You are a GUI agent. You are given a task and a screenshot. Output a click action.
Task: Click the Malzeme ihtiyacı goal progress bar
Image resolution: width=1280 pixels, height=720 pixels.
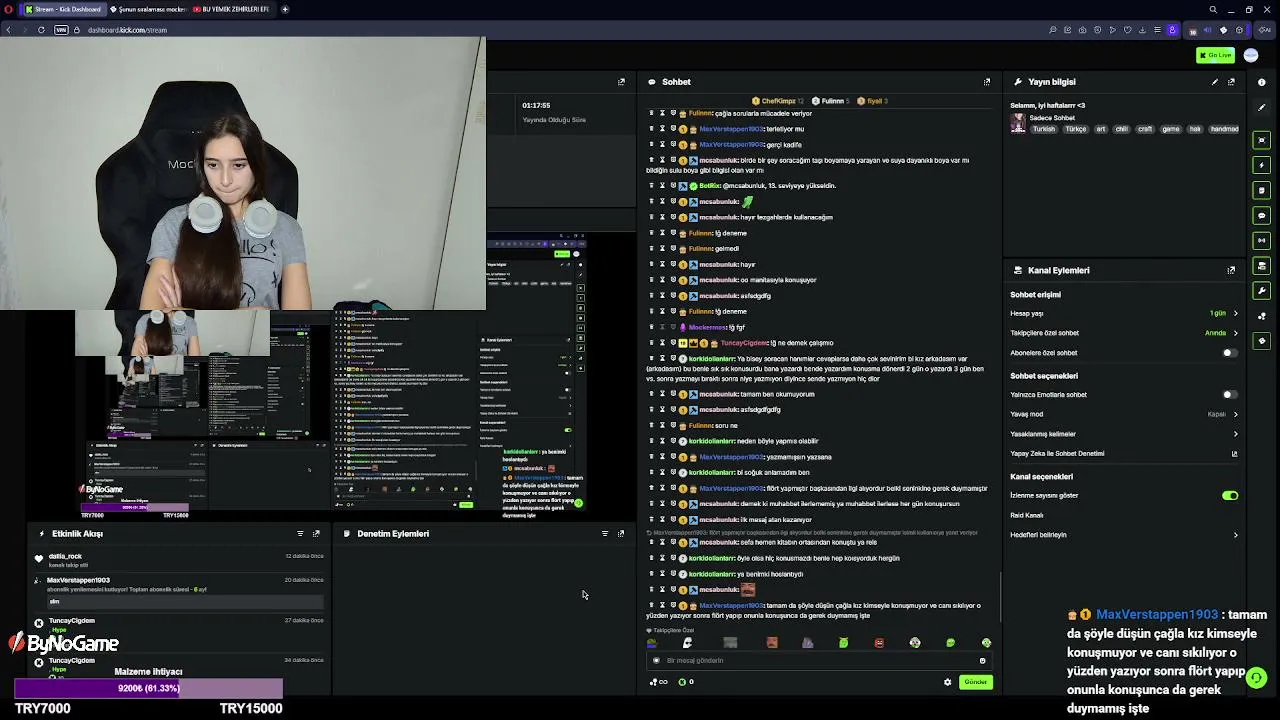click(149, 688)
